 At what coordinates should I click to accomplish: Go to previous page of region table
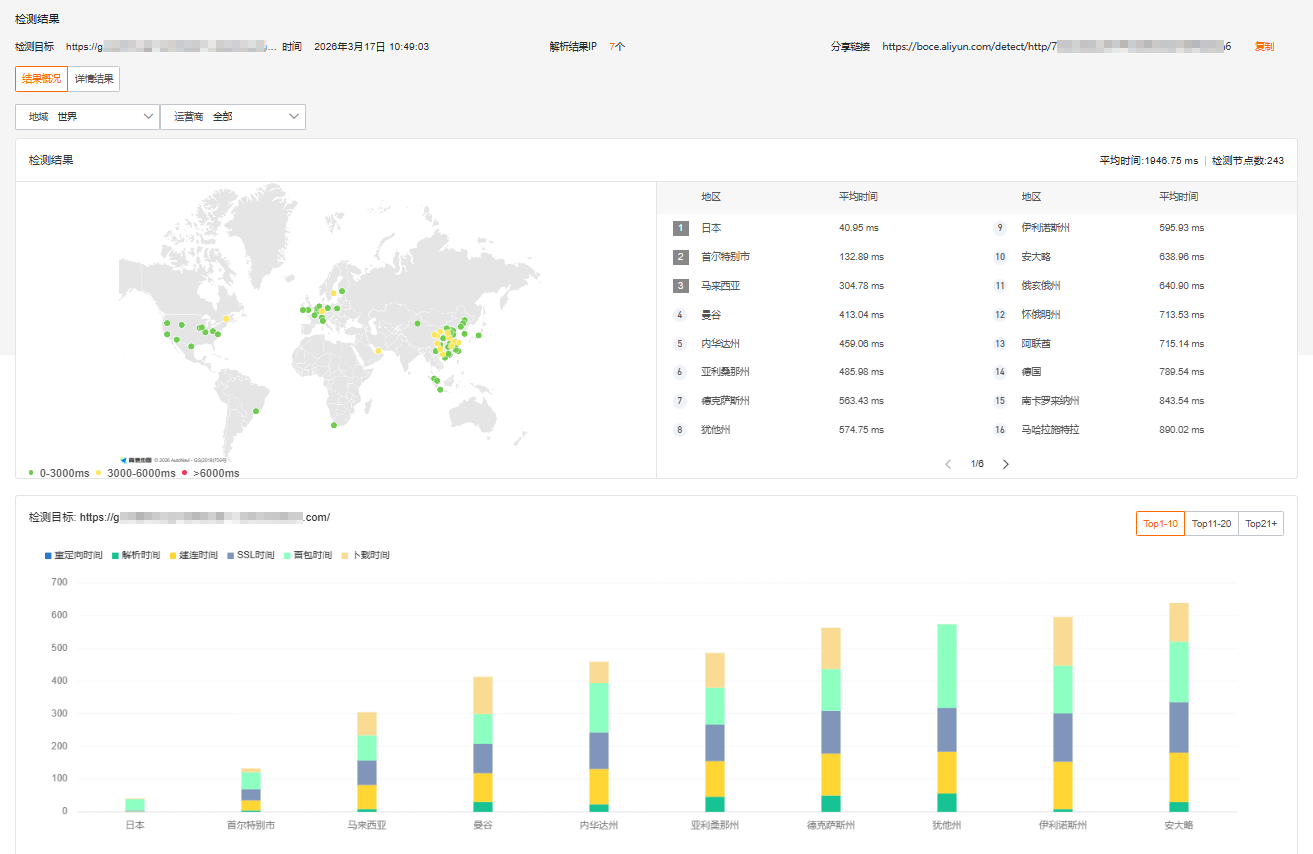tap(948, 464)
